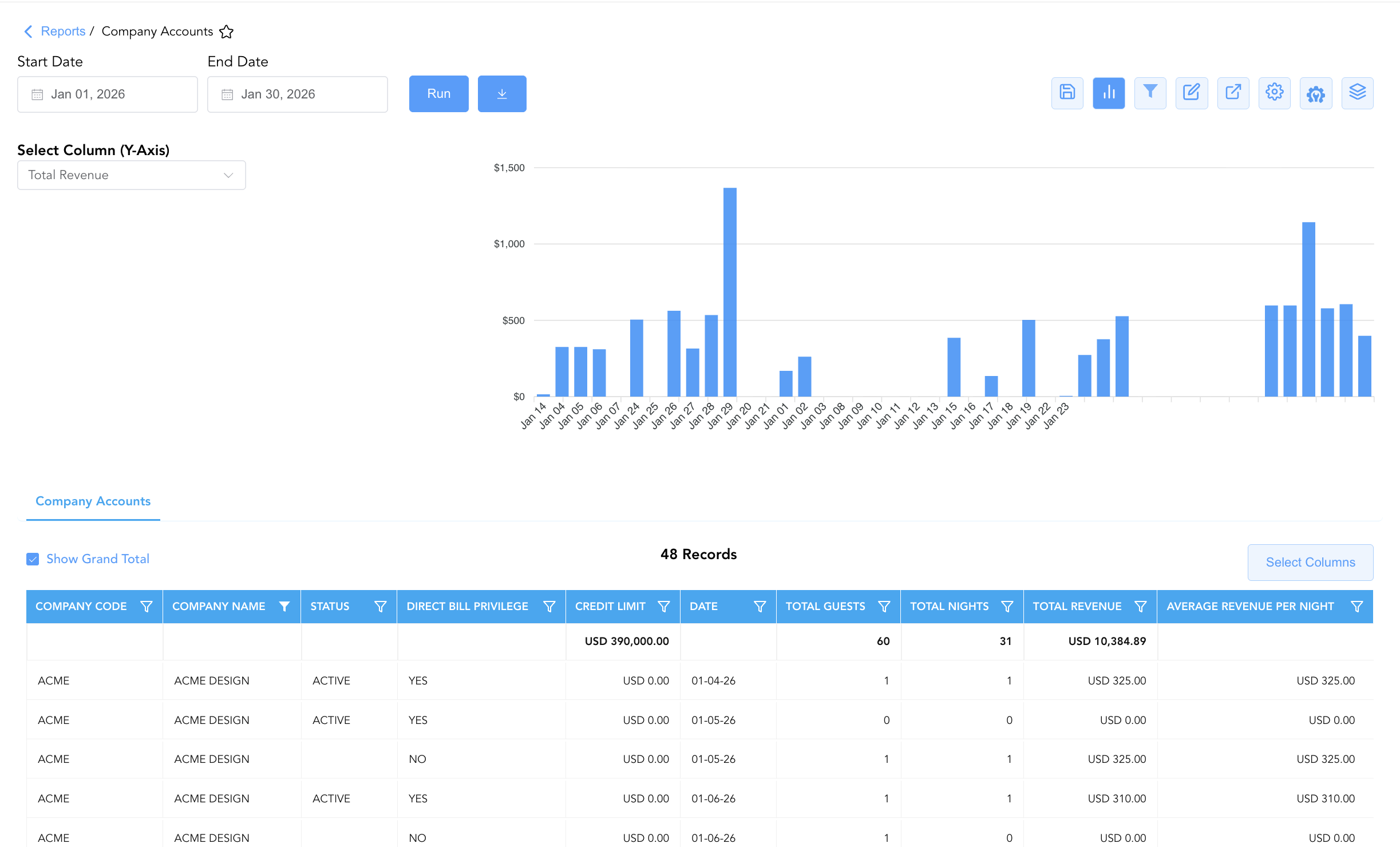This screenshot has height=847, width=1400.
Task: Click the Run button
Action: 439,94
